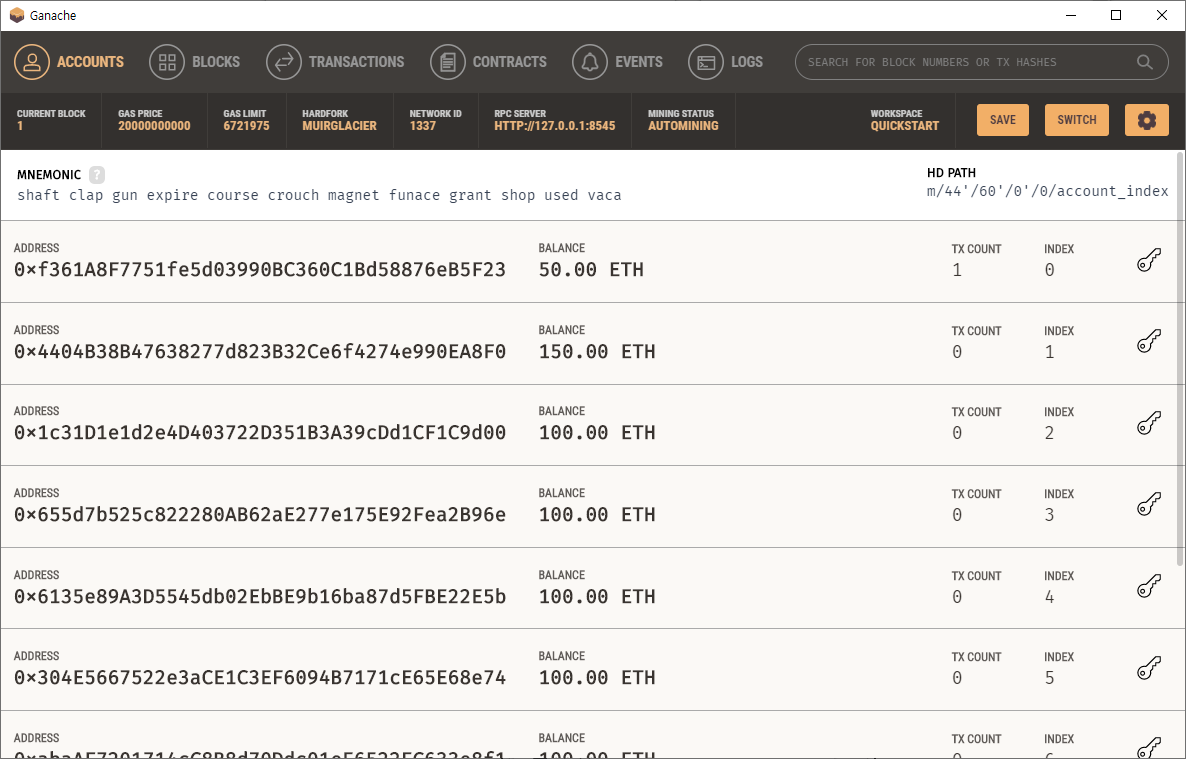Viewport: 1186px width, 759px height.
Task: Click the Accounts person icon
Action: 32,62
